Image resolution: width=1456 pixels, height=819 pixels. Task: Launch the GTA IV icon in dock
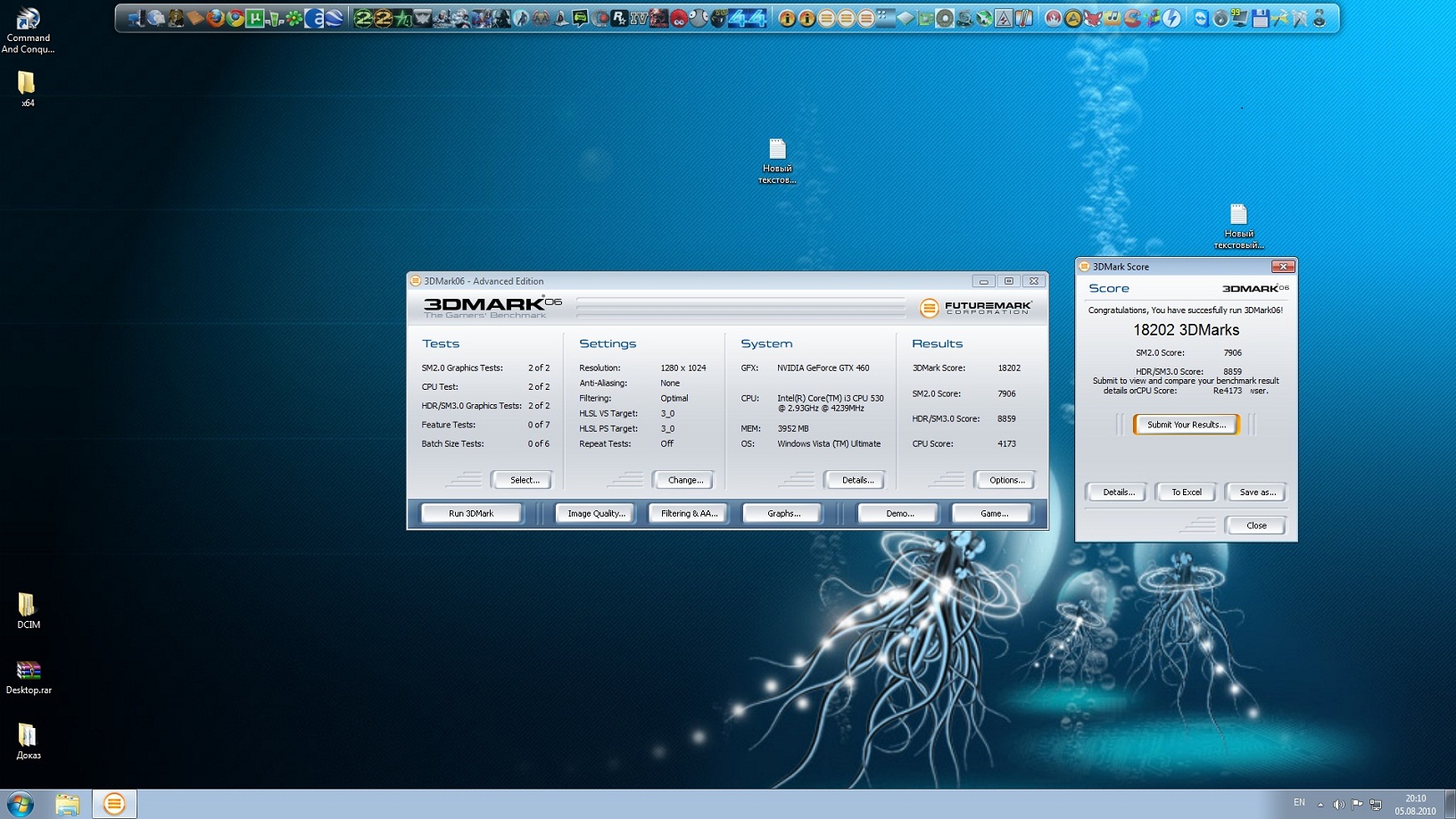click(638, 17)
